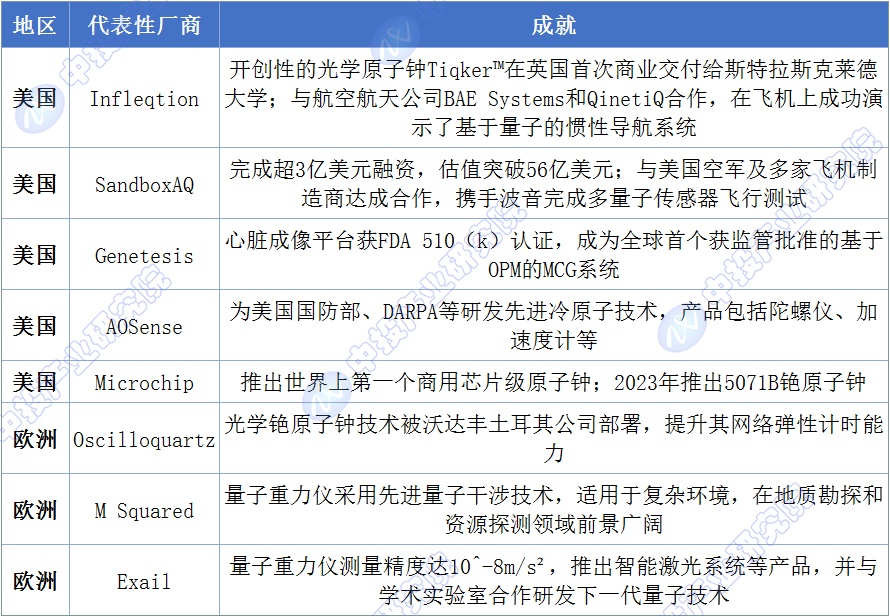
Task: Select the 欧洲 cell in Oscilloquartz row
Action: click(x=35, y=439)
